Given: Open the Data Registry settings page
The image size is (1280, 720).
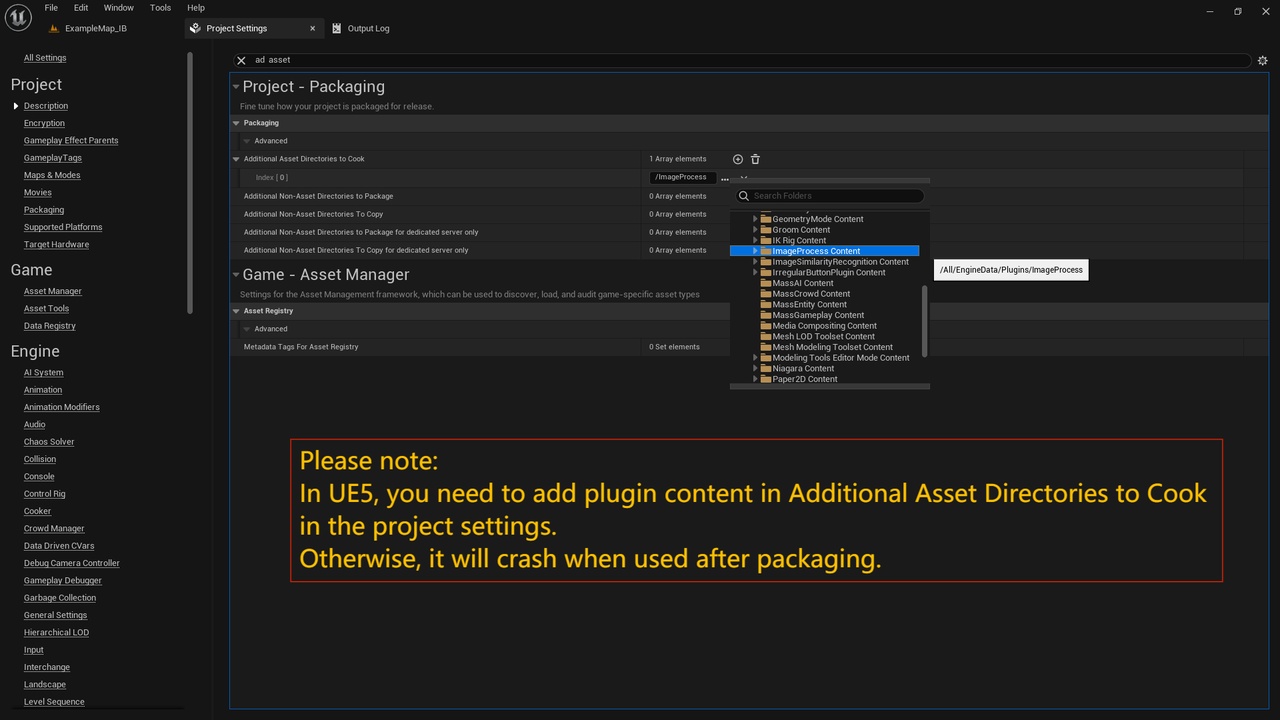Looking at the screenshot, I should point(50,326).
